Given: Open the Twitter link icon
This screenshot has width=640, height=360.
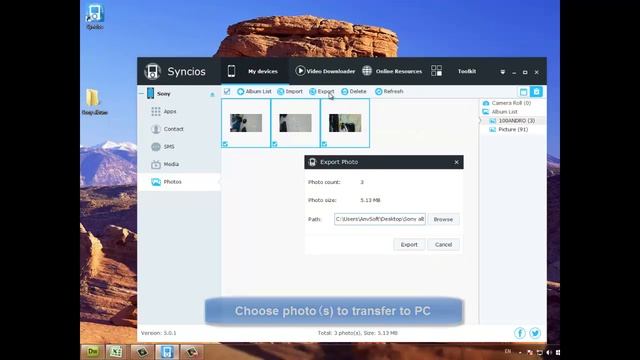Looking at the screenshot, I should 535,333.
